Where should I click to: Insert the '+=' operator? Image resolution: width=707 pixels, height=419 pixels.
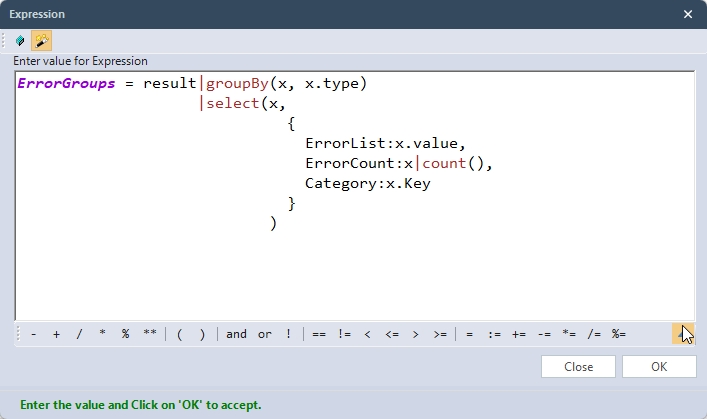tap(519, 334)
